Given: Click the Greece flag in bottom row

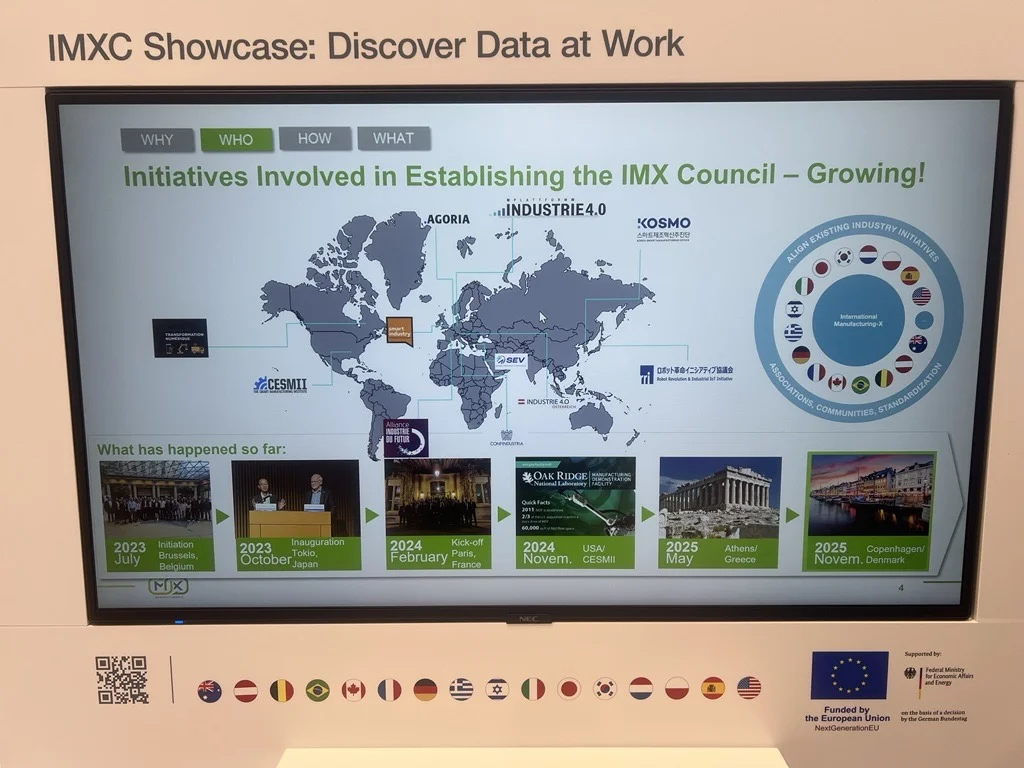Looking at the screenshot, I should pos(461,690).
